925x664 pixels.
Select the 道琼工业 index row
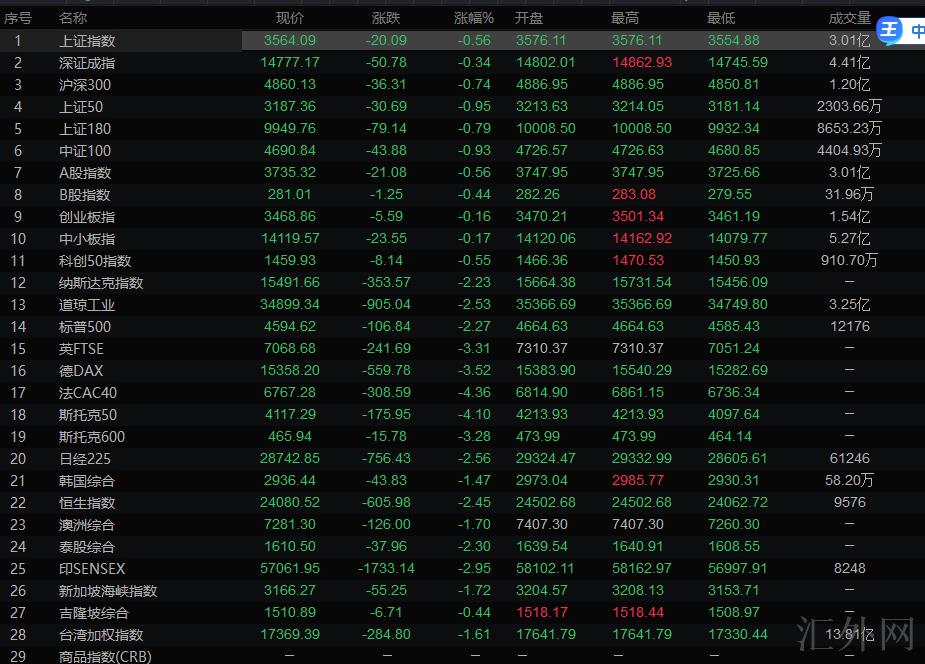click(x=87, y=305)
